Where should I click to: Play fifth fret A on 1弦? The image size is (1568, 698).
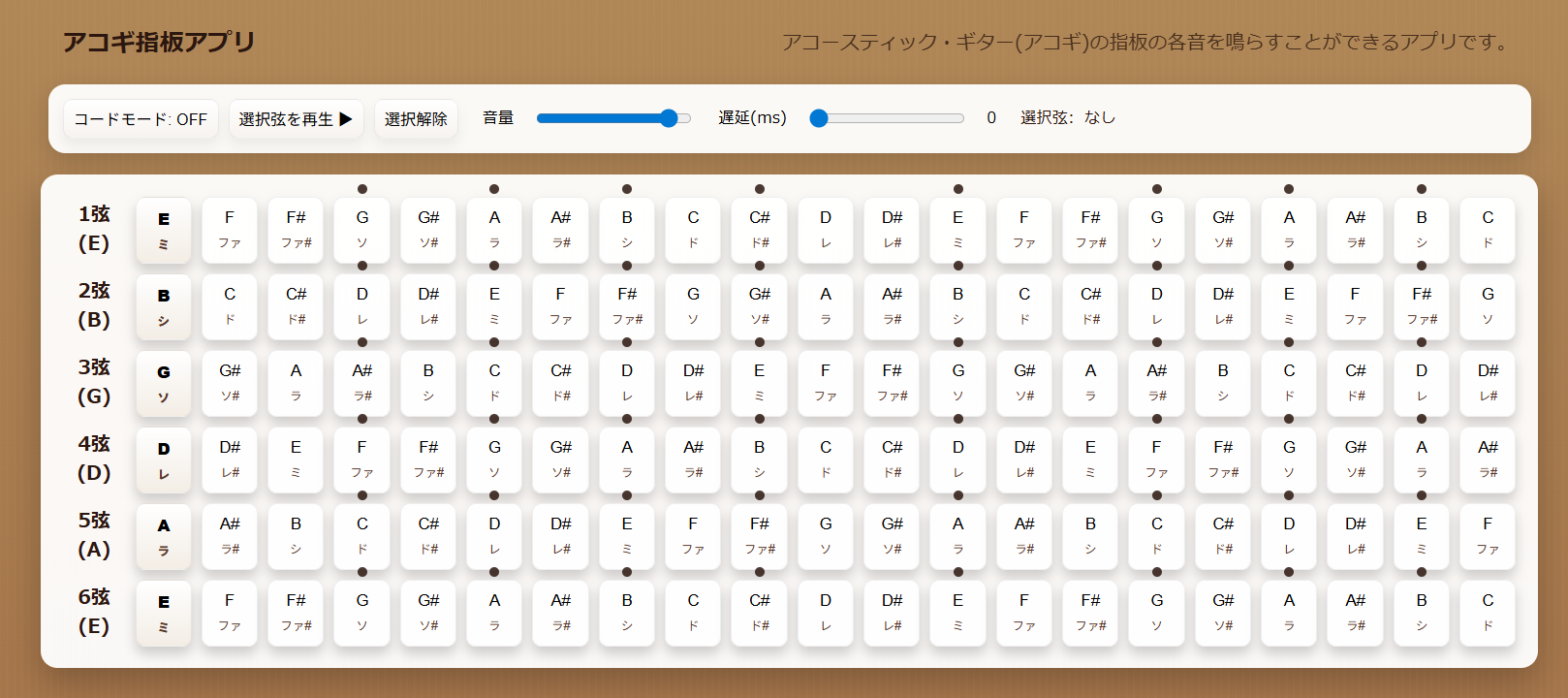click(494, 231)
